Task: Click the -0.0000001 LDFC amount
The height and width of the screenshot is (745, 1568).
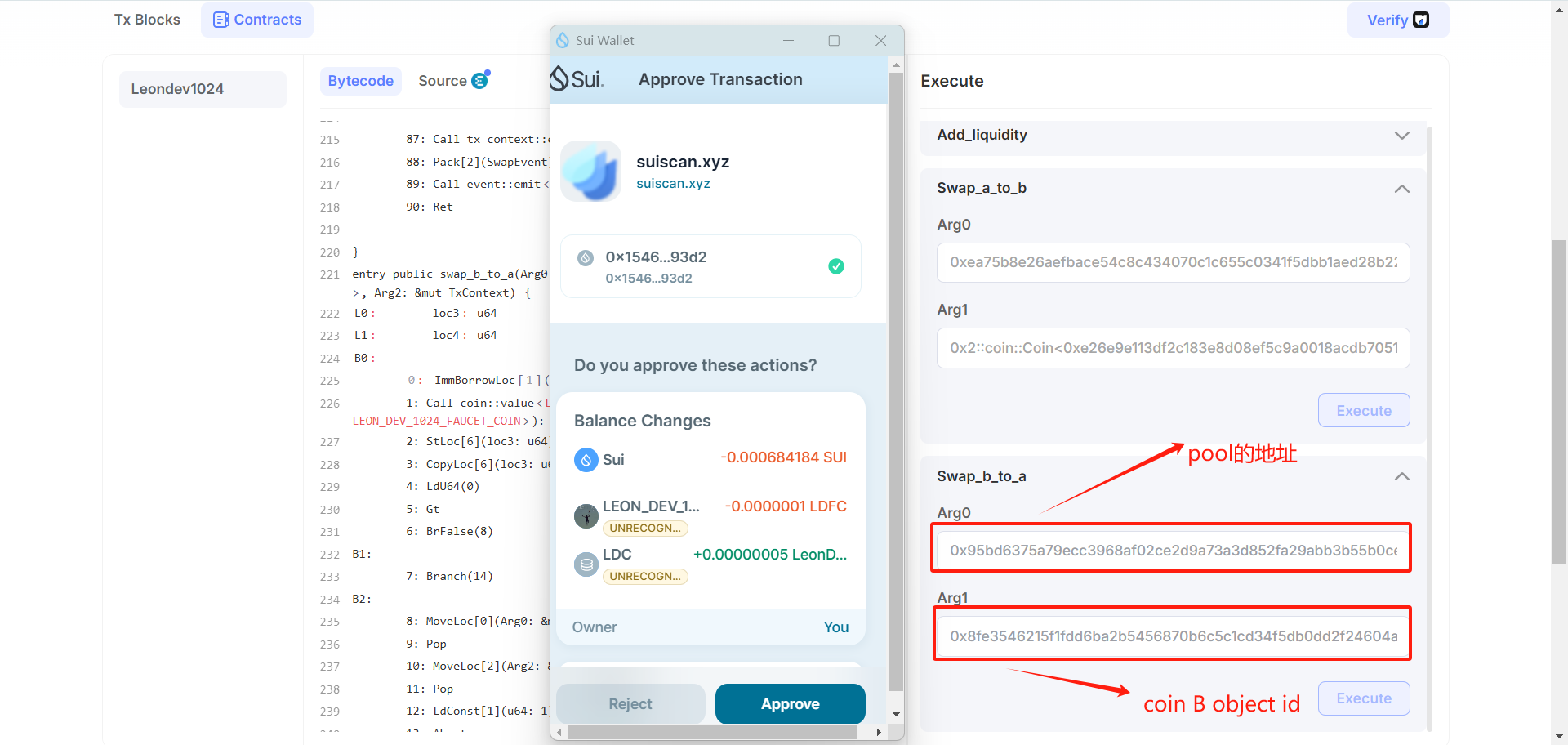Action: (786, 506)
